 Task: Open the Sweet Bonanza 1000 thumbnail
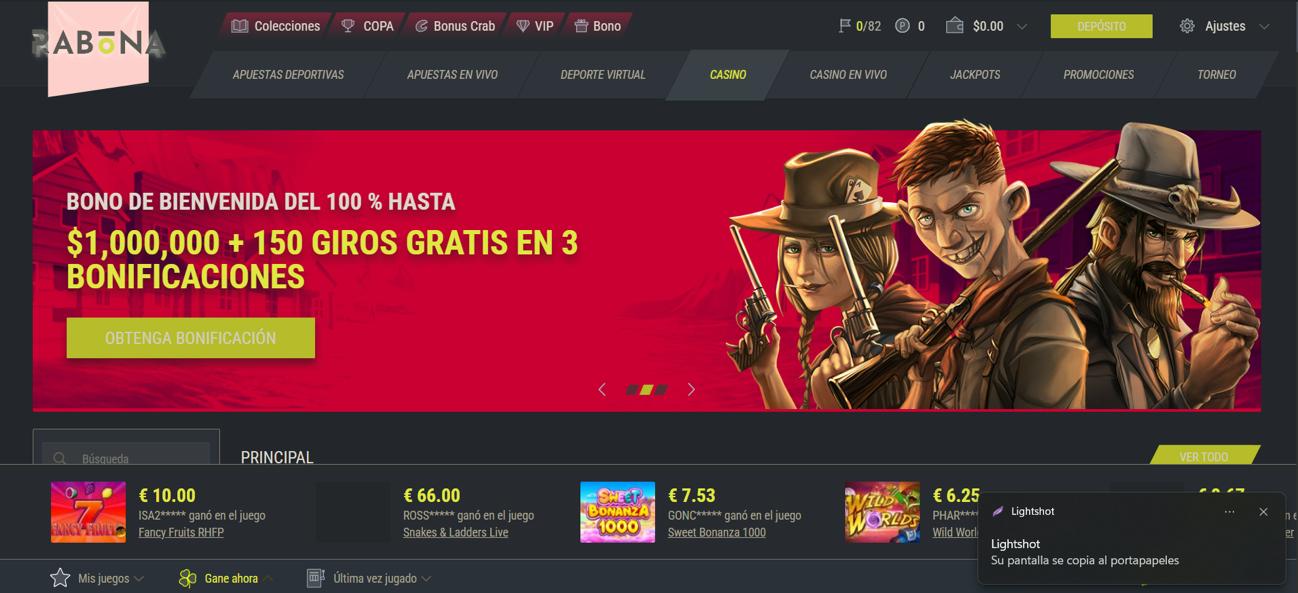[618, 512]
